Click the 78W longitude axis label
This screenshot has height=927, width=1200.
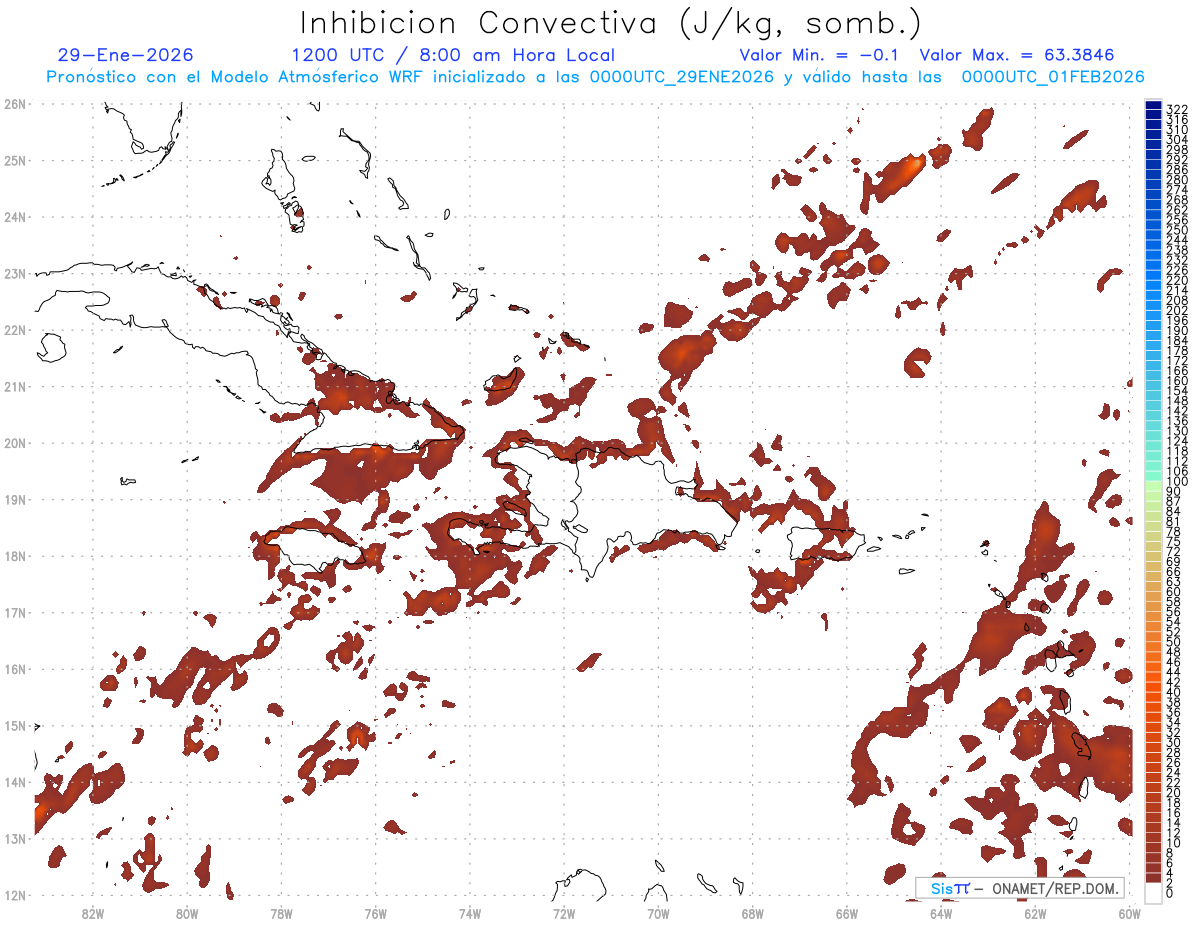click(281, 913)
